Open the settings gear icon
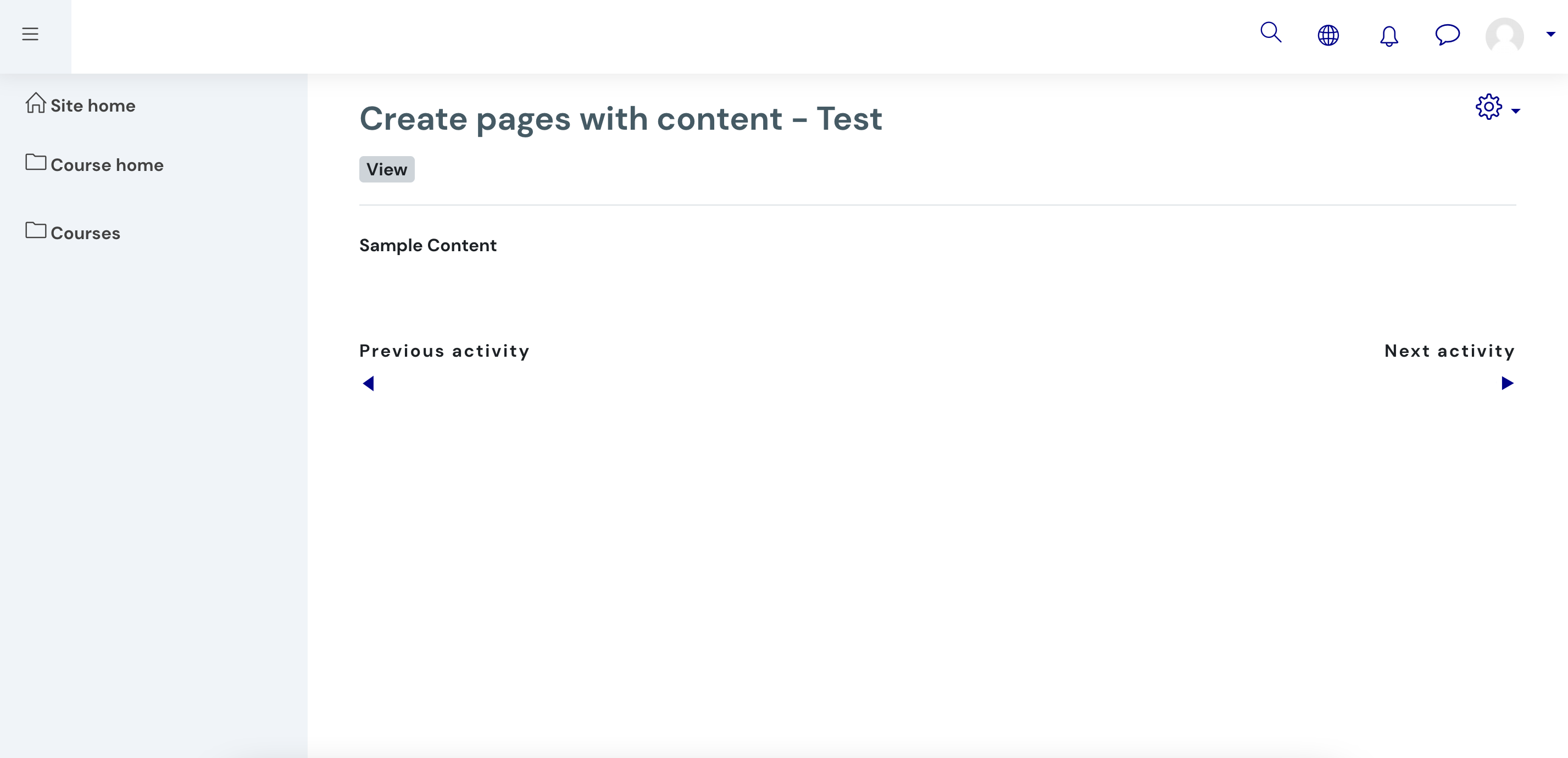Image resolution: width=1568 pixels, height=758 pixels. (1489, 107)
